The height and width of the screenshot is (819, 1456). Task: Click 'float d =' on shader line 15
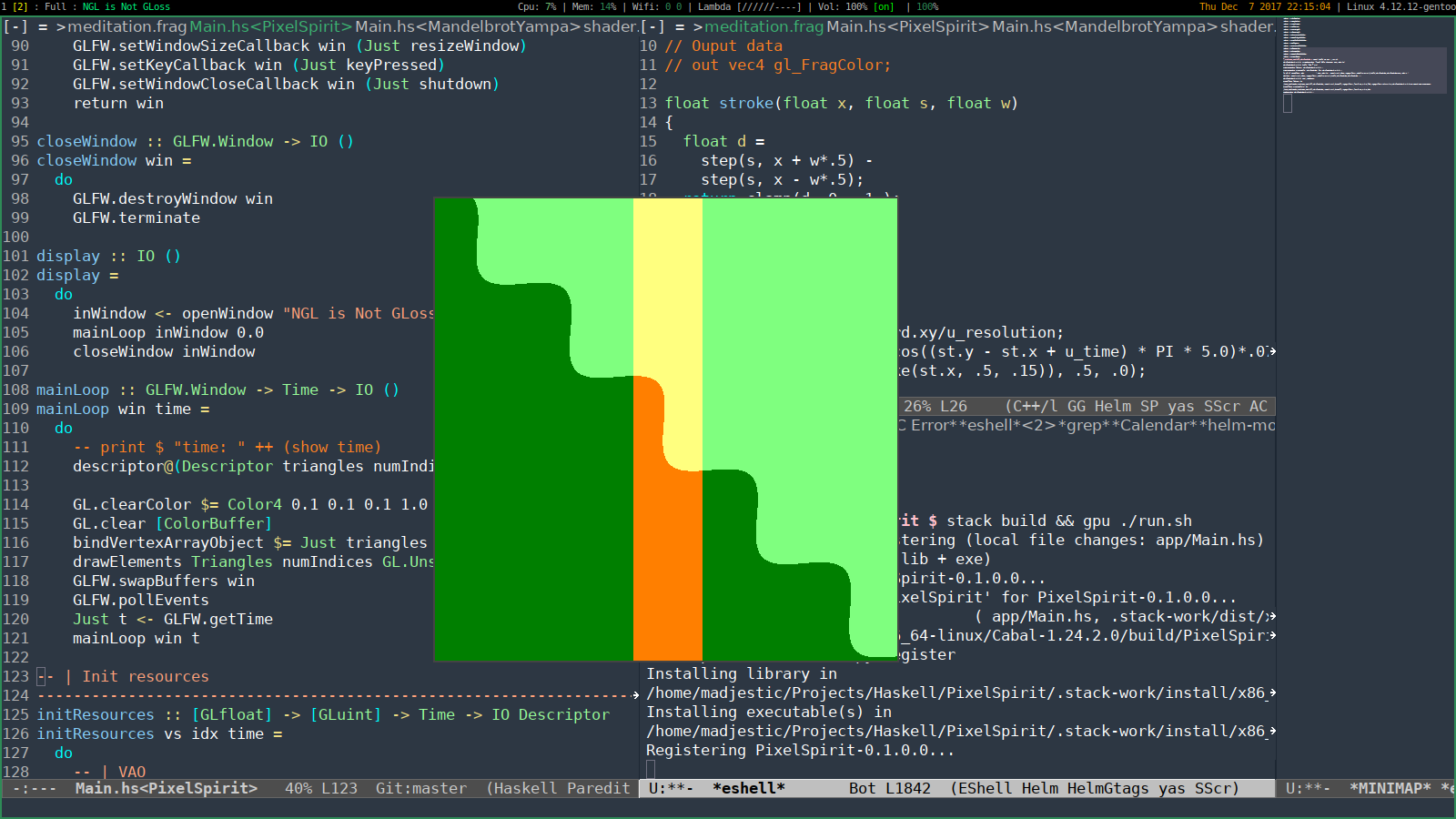[723, 141]
